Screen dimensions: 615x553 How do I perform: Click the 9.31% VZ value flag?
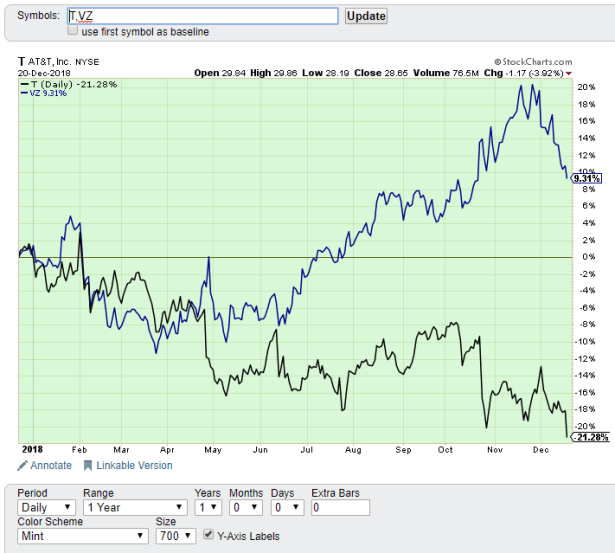coord(587,179)
